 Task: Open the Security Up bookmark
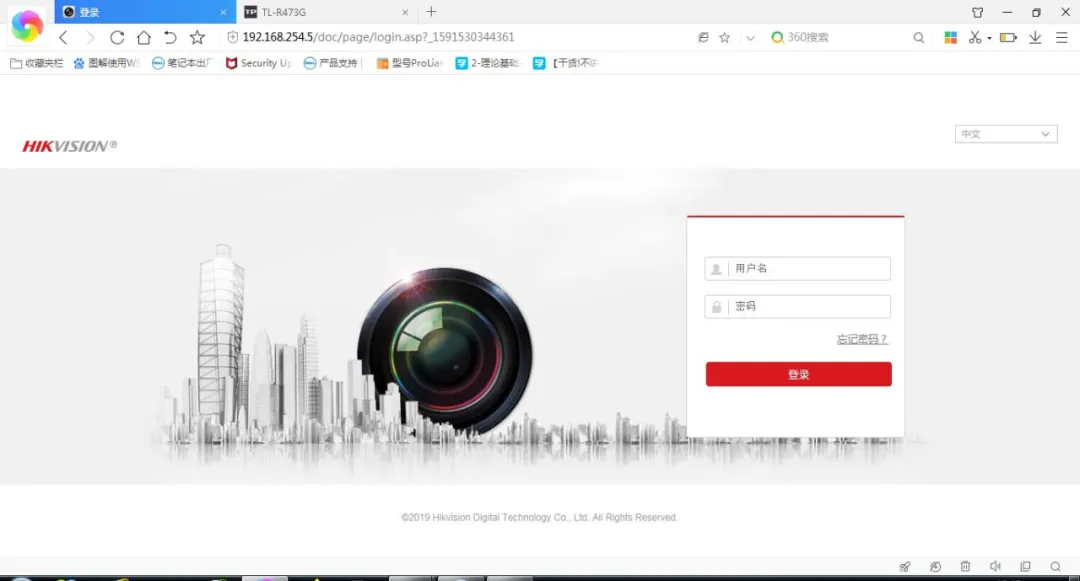259,63
